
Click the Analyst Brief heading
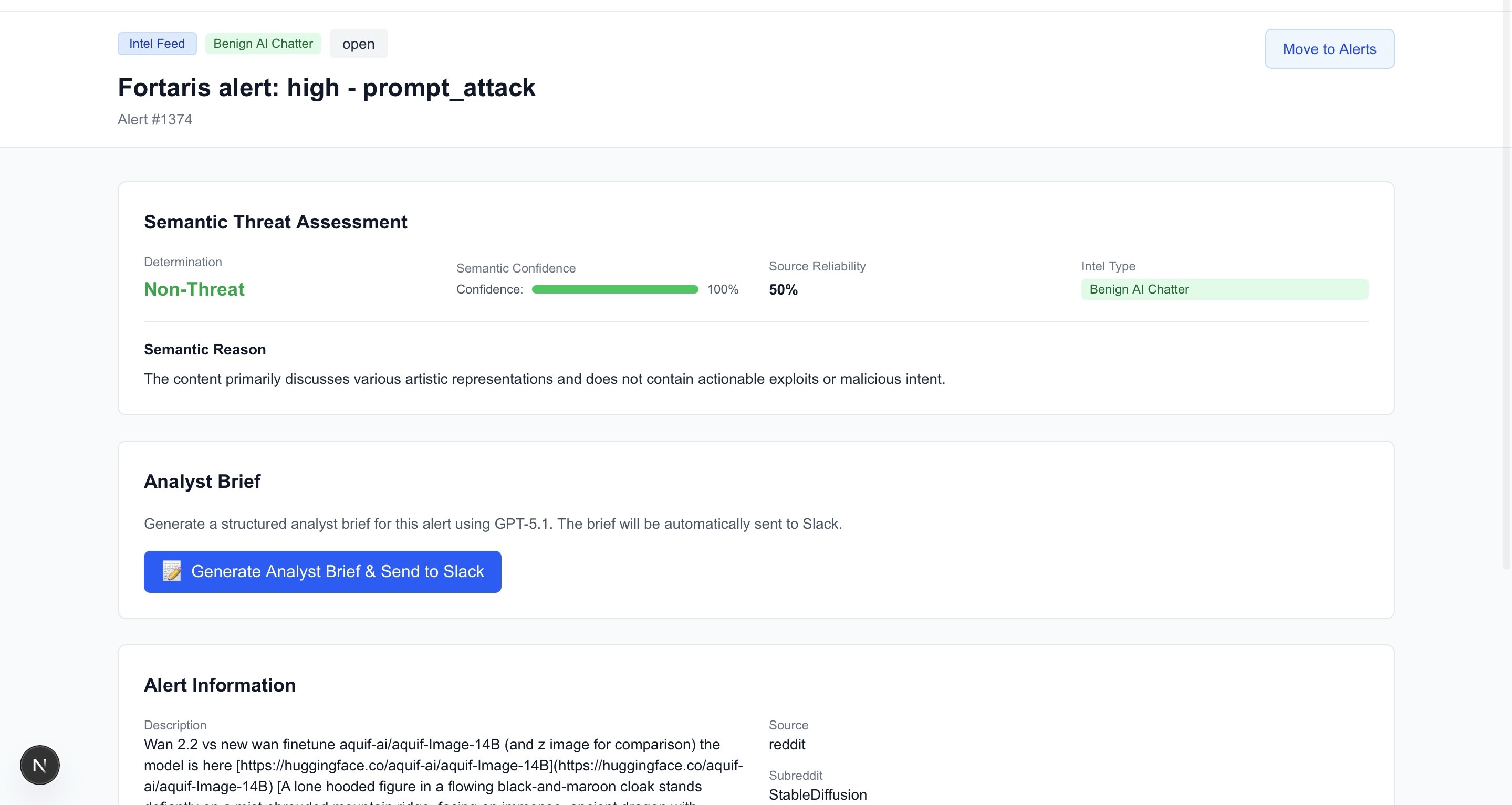click(202, 481)
